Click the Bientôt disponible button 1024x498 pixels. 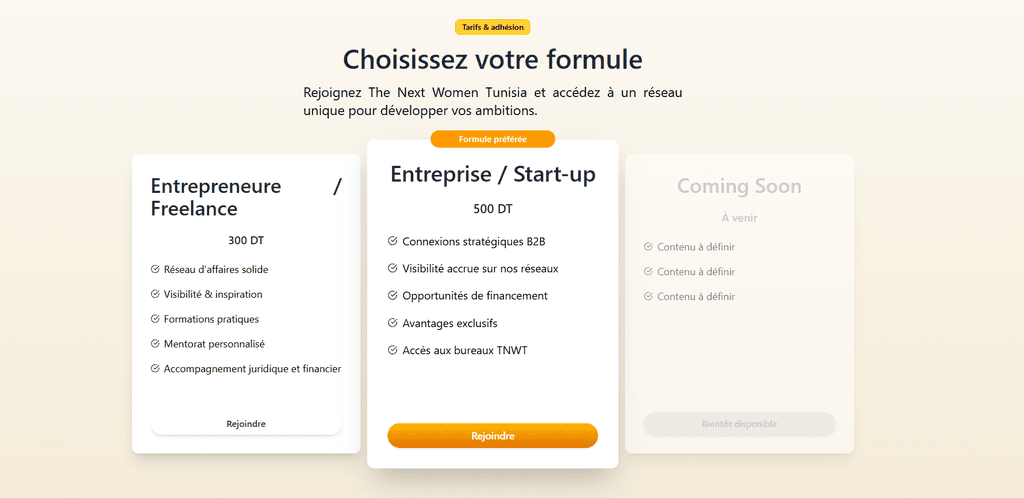pyautogui.click(x=739, y=424)
